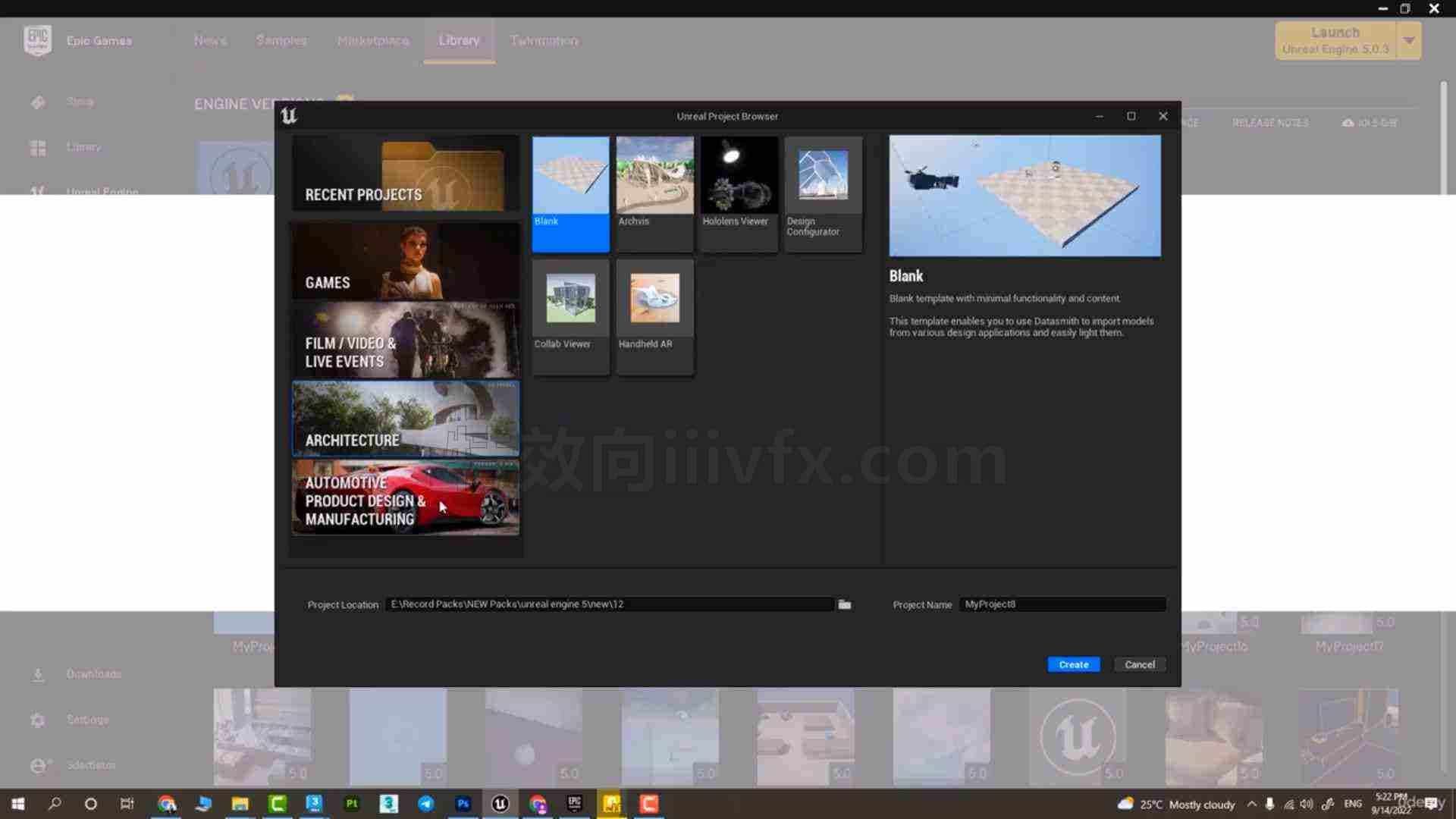Go to Marketplace tab in Epic launcher
Viewport: 1456px width, 819px height.
[373, 40]
